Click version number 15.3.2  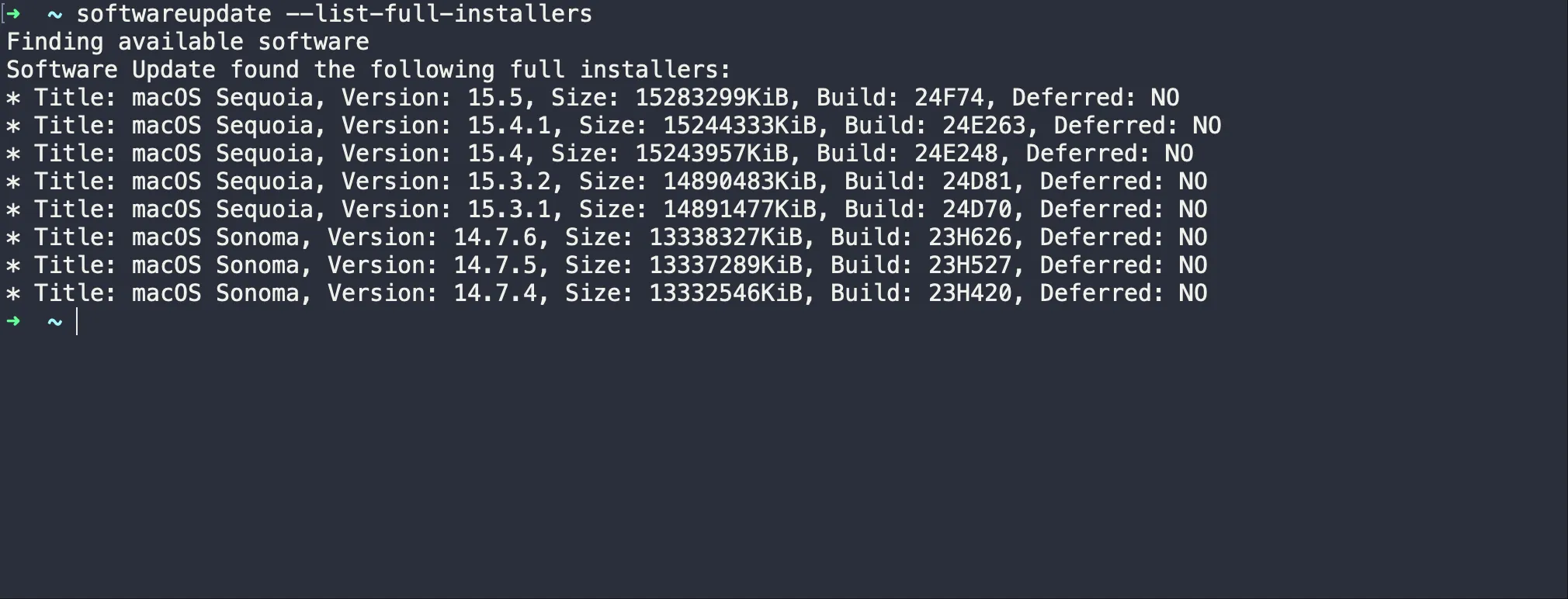508,182
